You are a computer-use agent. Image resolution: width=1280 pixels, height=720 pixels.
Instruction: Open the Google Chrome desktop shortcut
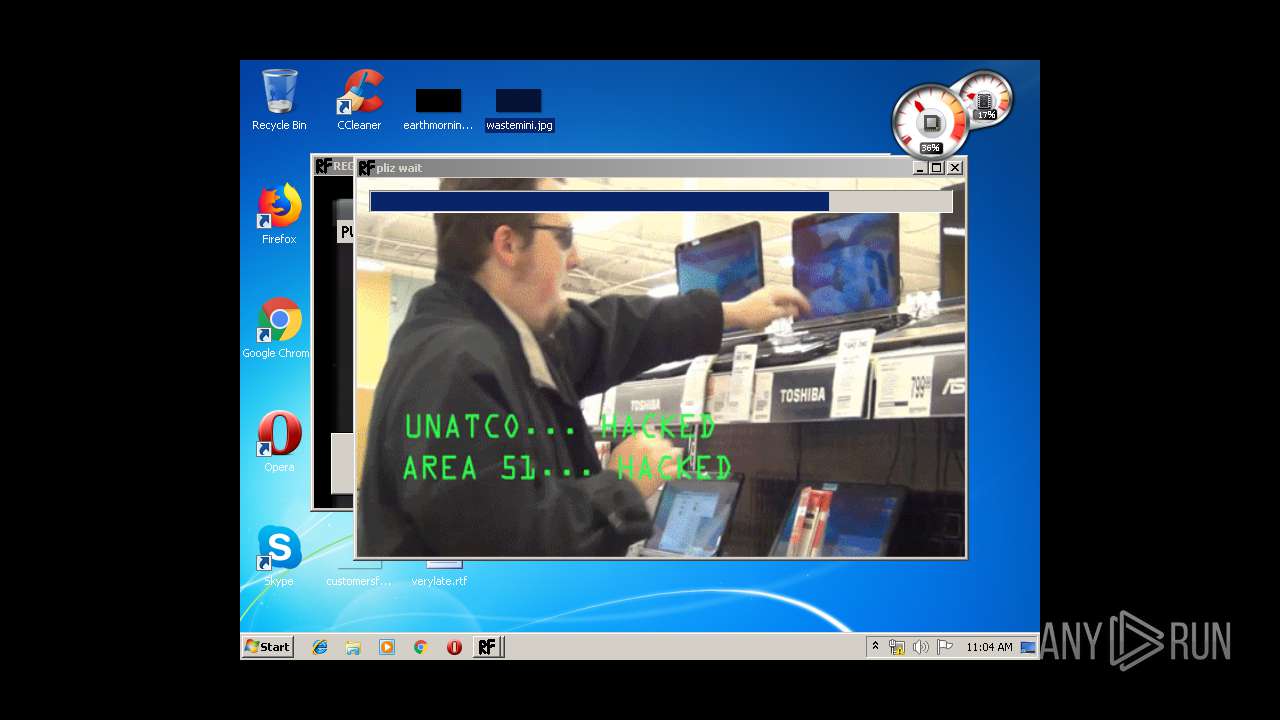[276, 328]
